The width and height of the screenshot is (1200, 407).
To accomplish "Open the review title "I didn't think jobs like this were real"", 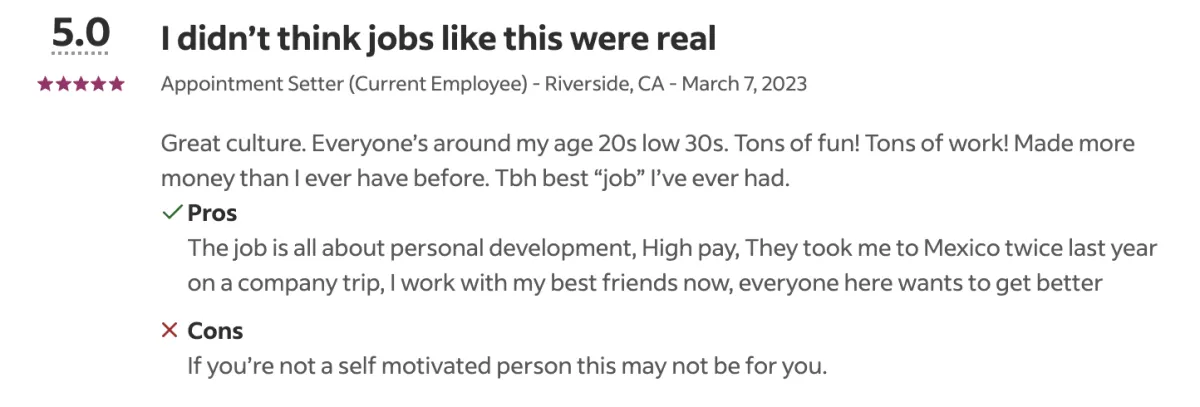I will tap(438, 39).
